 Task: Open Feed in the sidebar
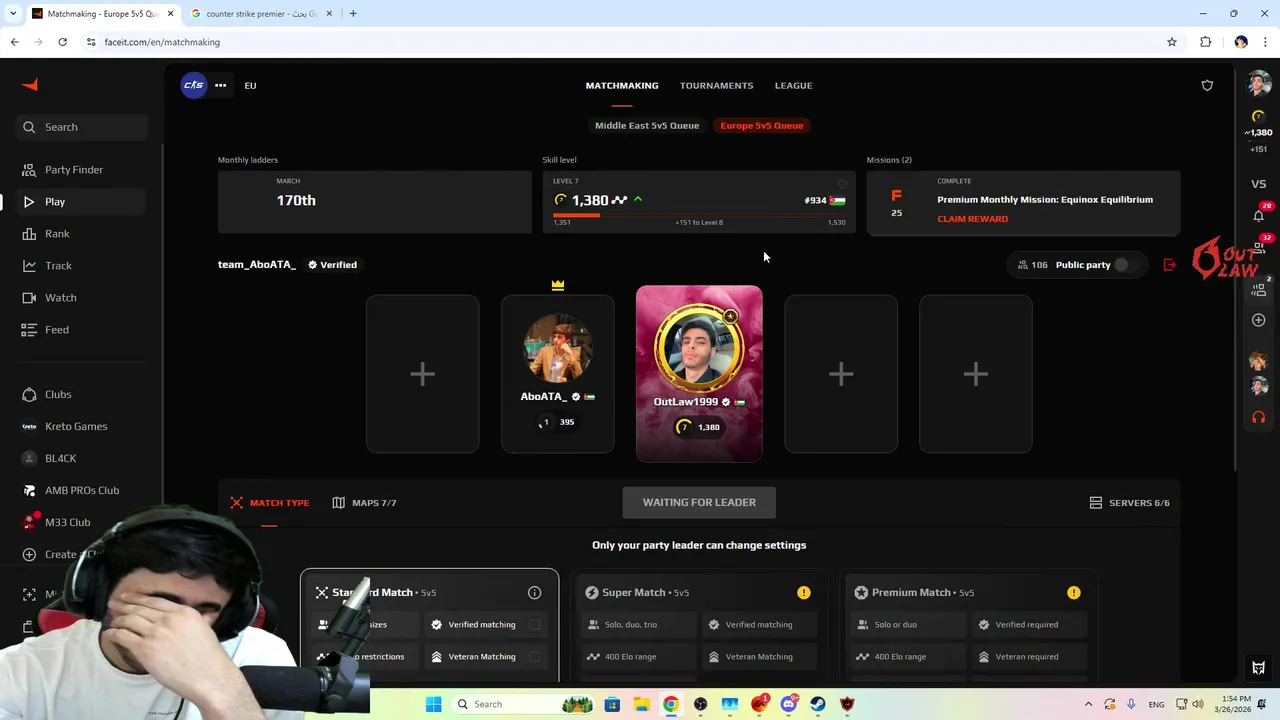tap(82, 330)
